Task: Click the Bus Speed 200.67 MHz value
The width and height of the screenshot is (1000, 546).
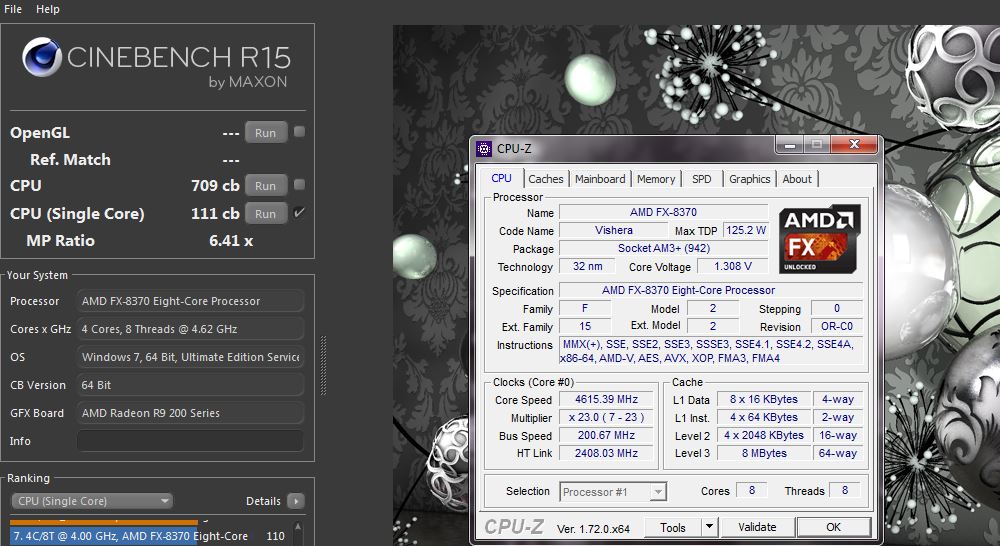Action: click(607, 435)
